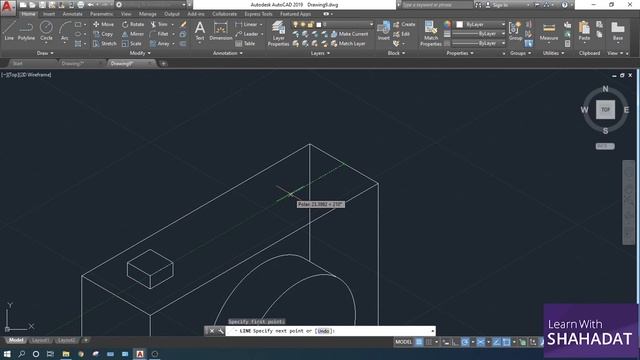Expand the Annotation panel
Viewport: 640px width, 360px height.
click(228, 53)
